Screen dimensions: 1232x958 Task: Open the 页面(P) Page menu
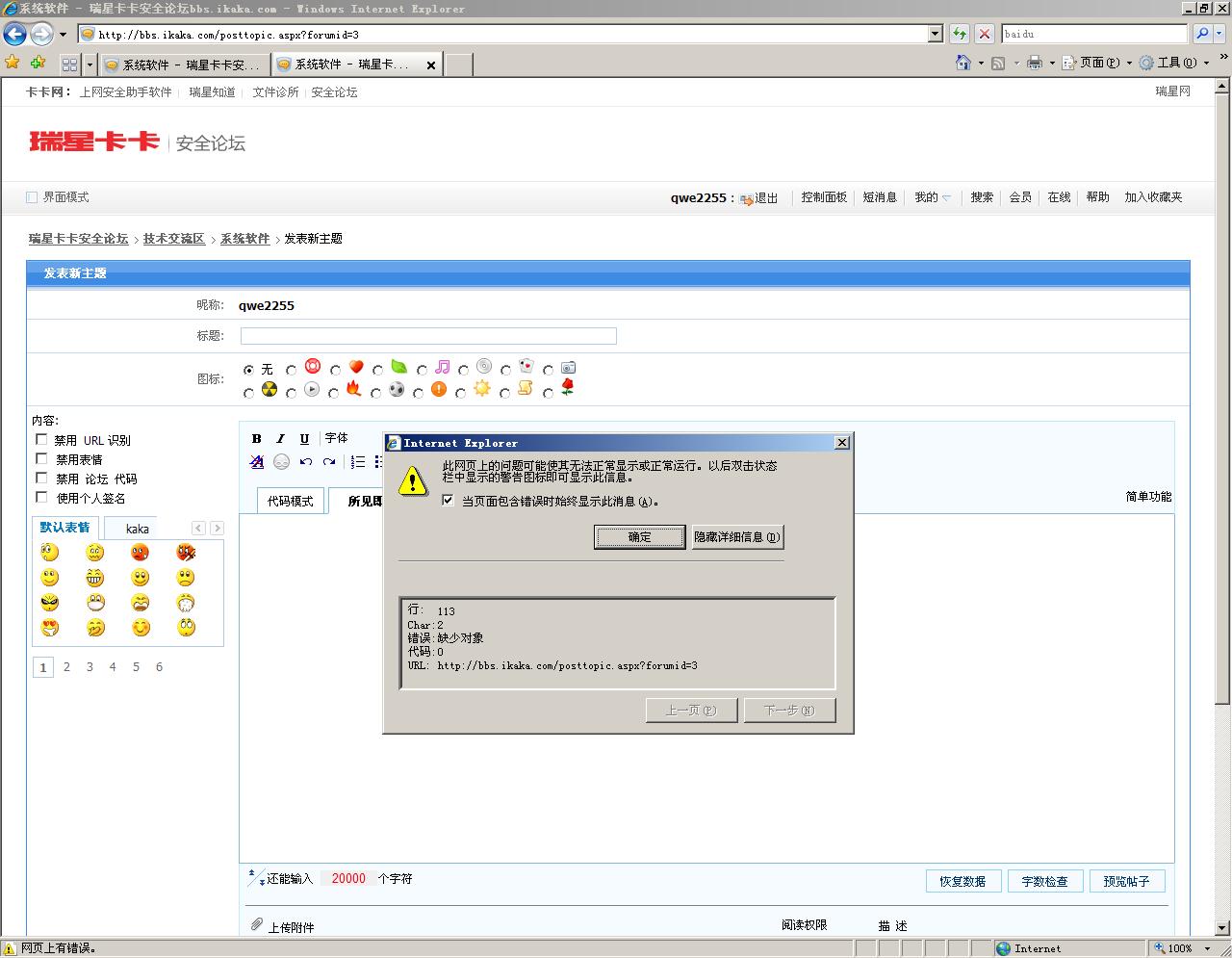(x=1096, y=63)
